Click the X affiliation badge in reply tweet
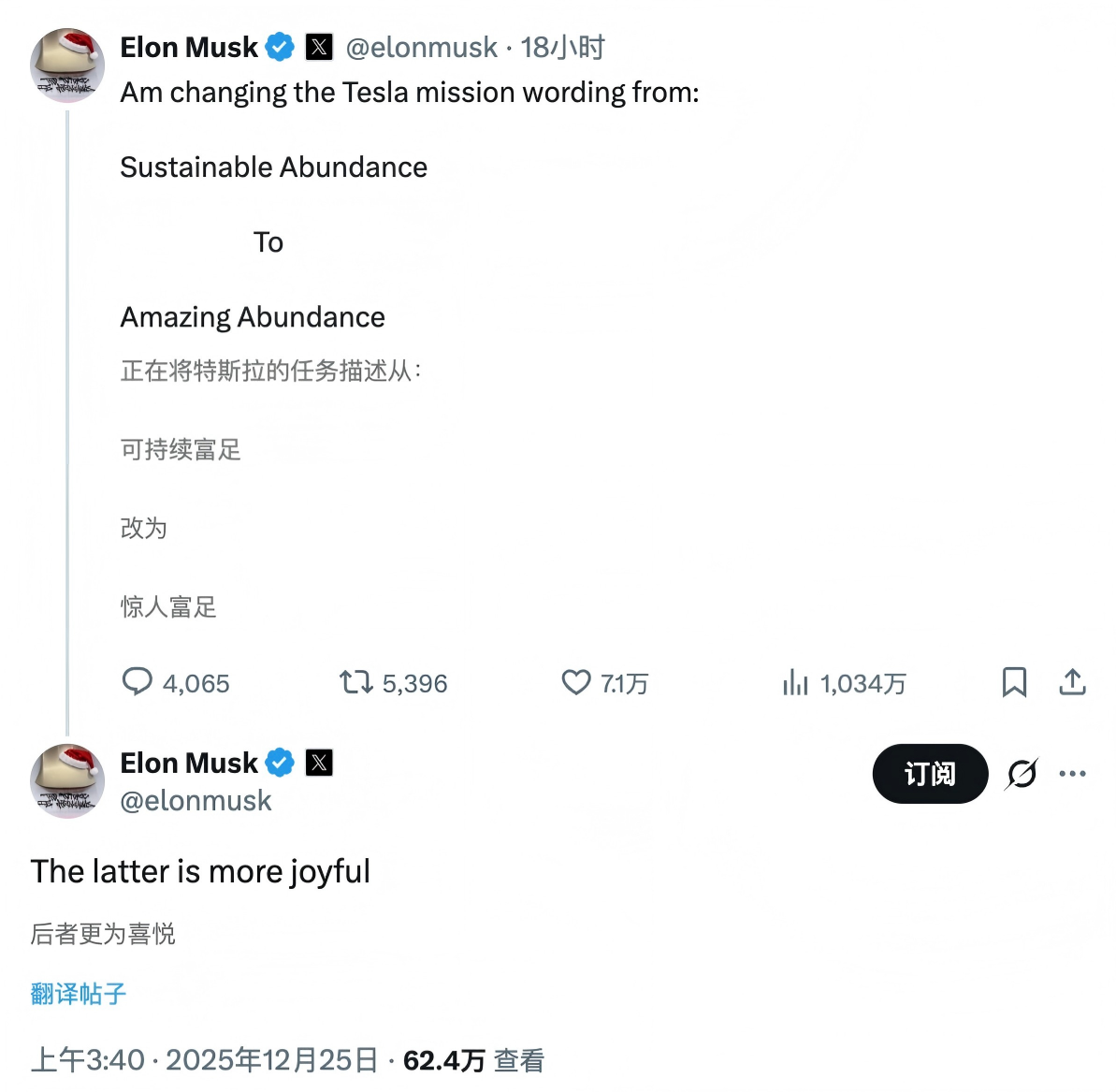 coord(319,763)
